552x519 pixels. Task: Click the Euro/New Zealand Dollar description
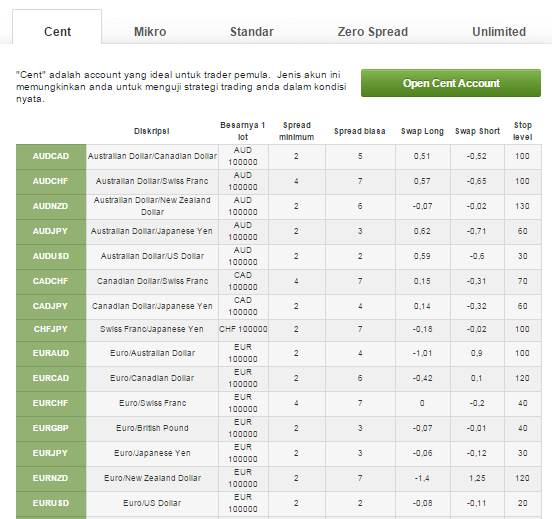click(x=152, y=478)
